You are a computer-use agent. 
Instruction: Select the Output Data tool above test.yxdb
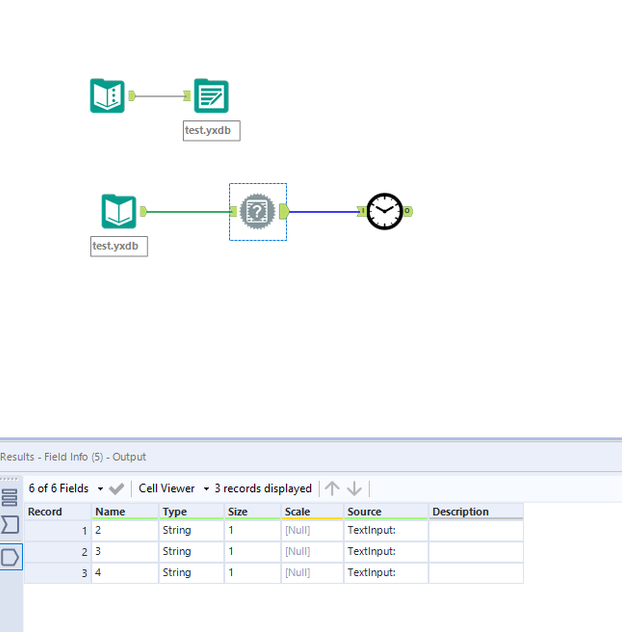tap(211, 96)
